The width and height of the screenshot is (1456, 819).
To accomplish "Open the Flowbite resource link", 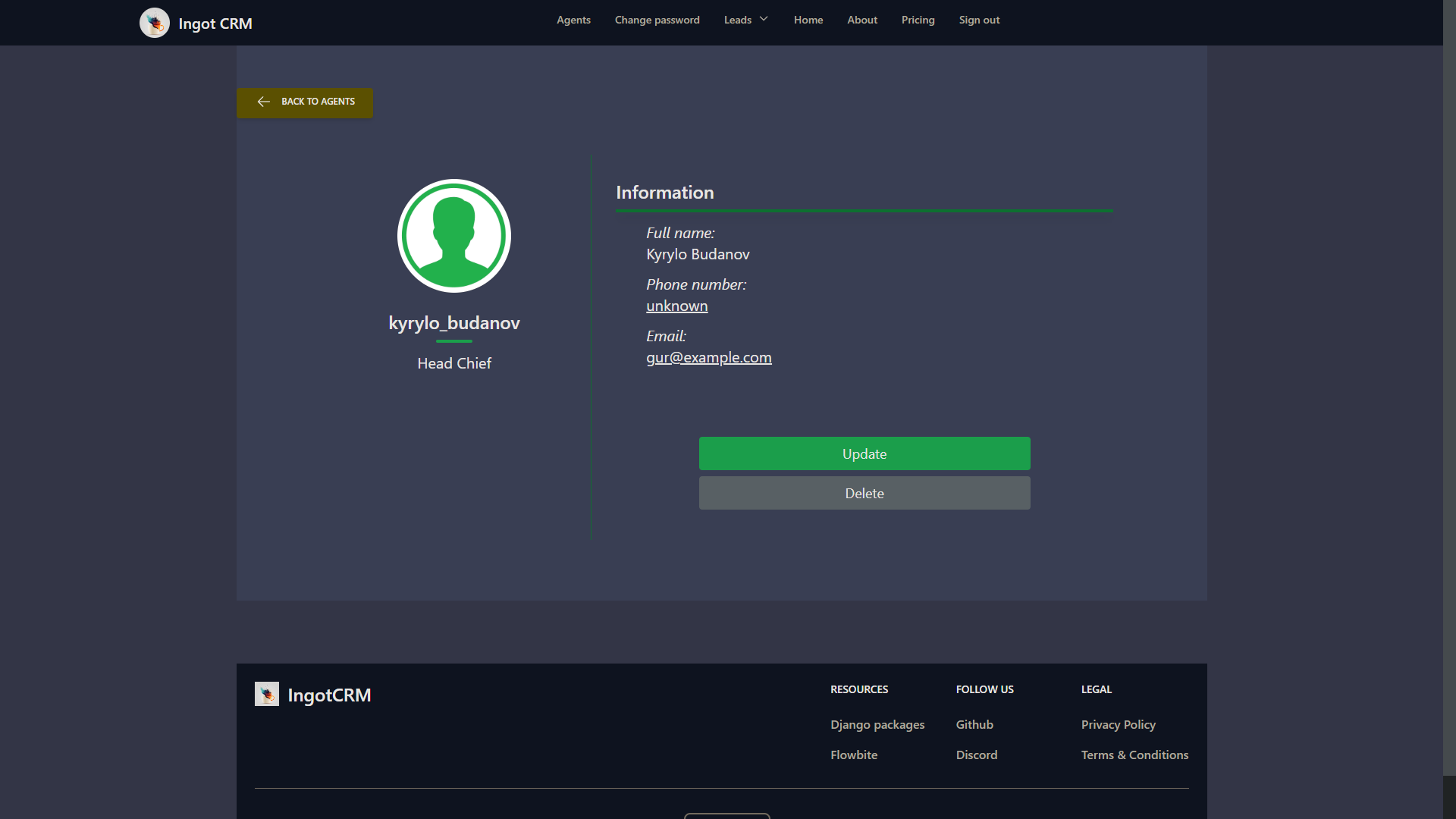I will 854,755.
